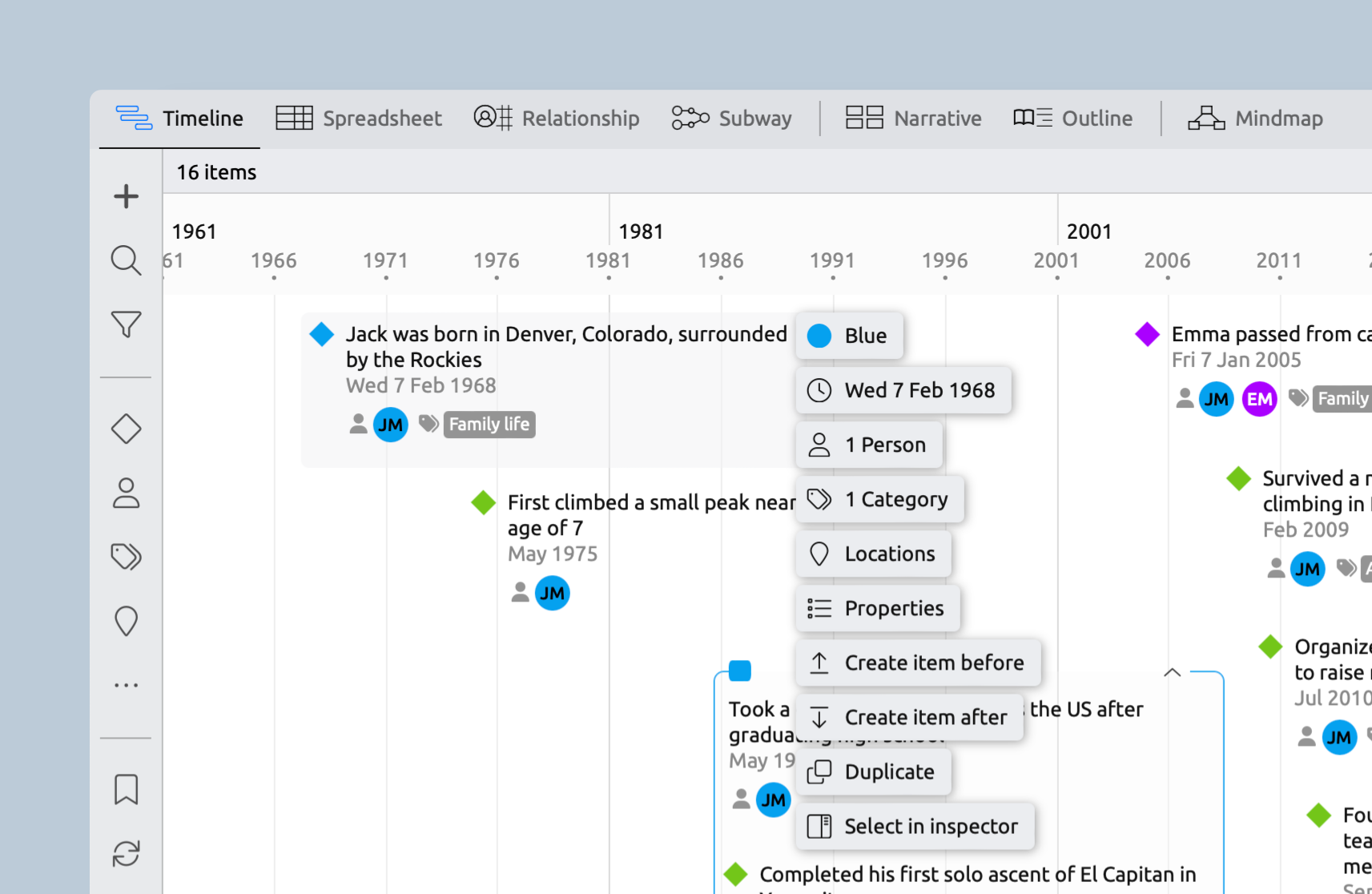Viewport: 1372px width, 894px height.
Task: Open search with magnifier icon
Action: tap(126, 260)
